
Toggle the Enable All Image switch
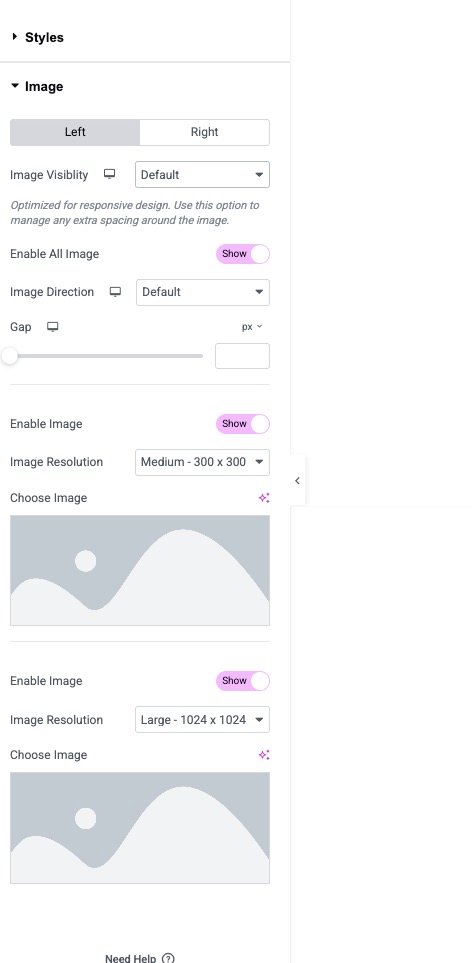coord(242,254)
